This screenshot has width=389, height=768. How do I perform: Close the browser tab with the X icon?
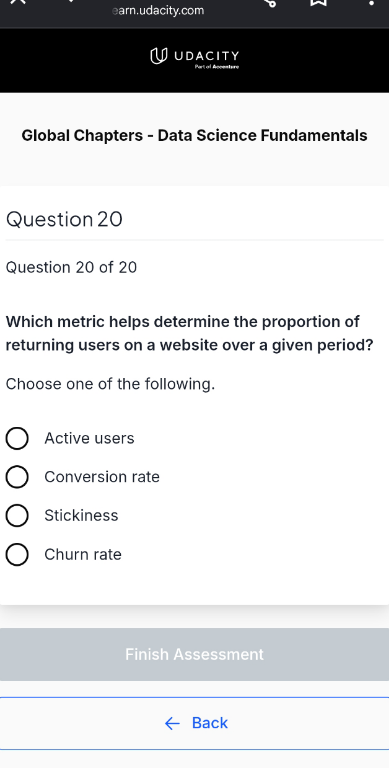point(17,1)
